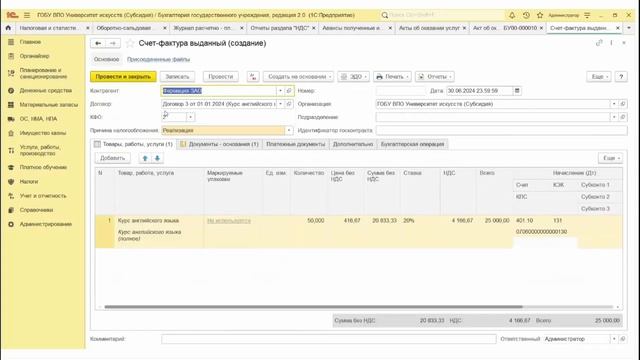Viewport: 640px width, 360px height.
Task: Open the help question mark button
Action: (621, 77)
